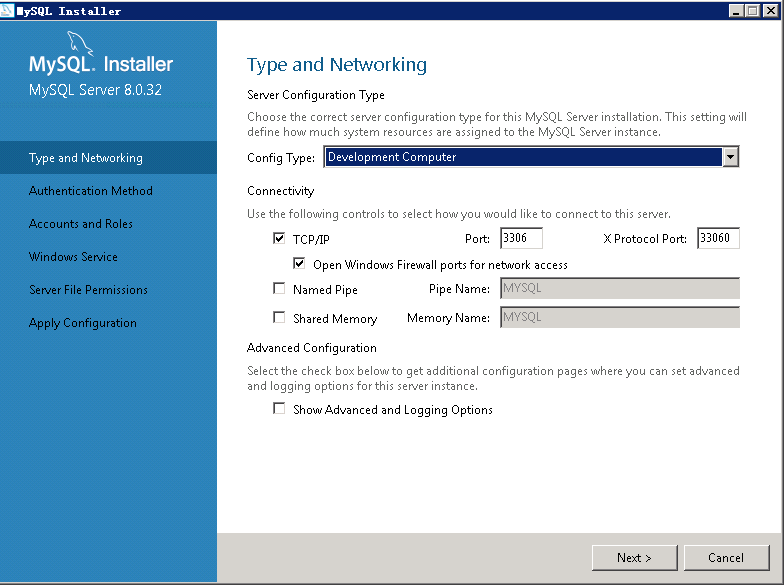This screenshot has width=784, height=585.
Task: Toggle the TCP/IP checkbox
Action: pos(279,238)
